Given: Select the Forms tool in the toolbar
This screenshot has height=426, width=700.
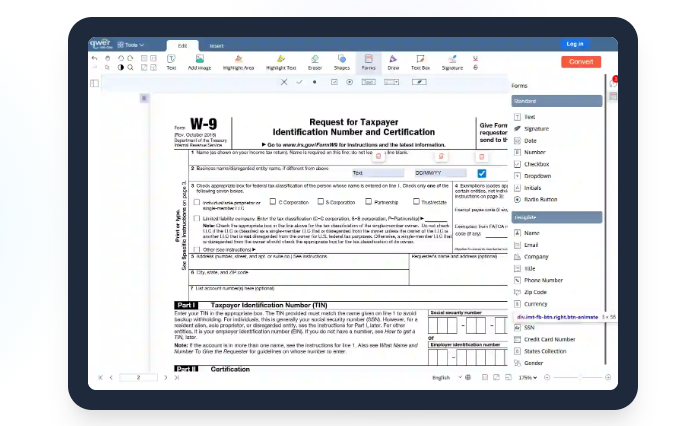Looking at the screenshot, I should coord(368,62).
